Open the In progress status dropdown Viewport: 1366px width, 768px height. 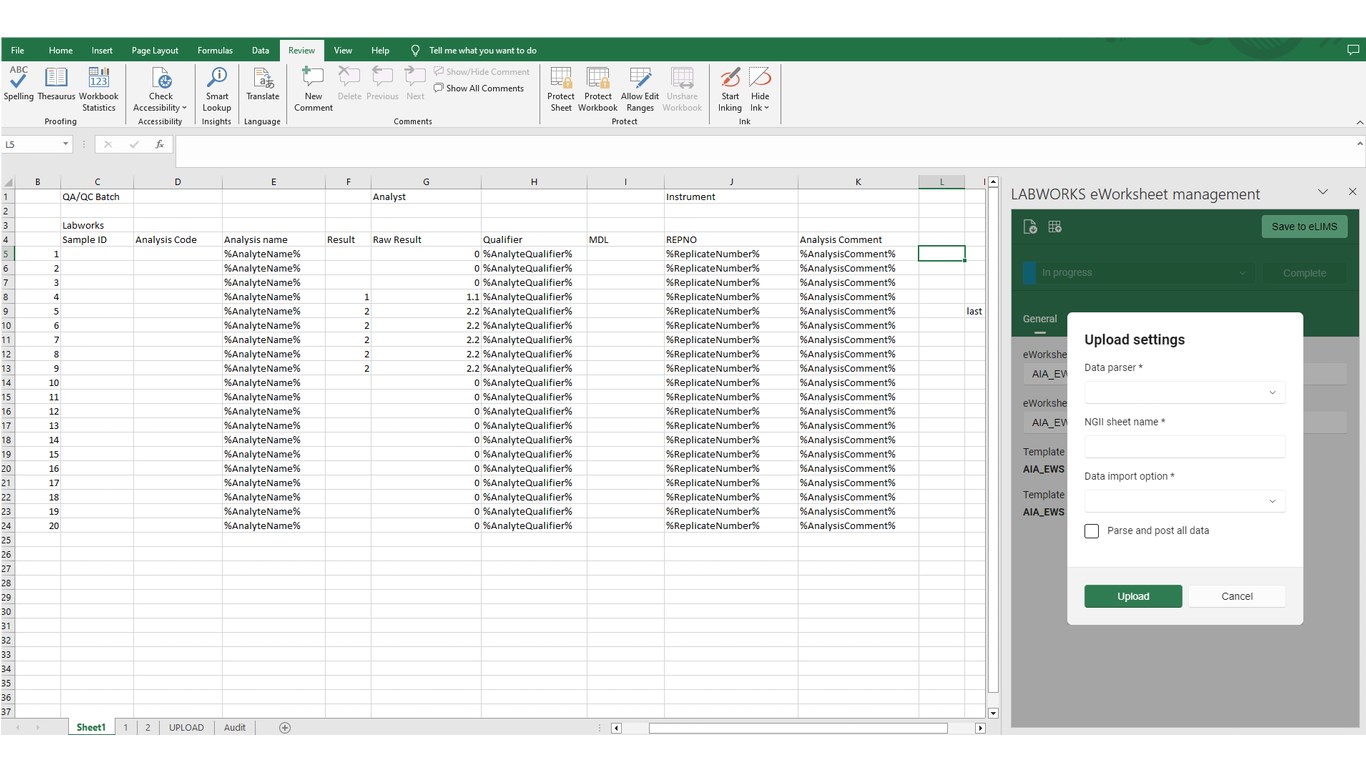[1138, 273]
